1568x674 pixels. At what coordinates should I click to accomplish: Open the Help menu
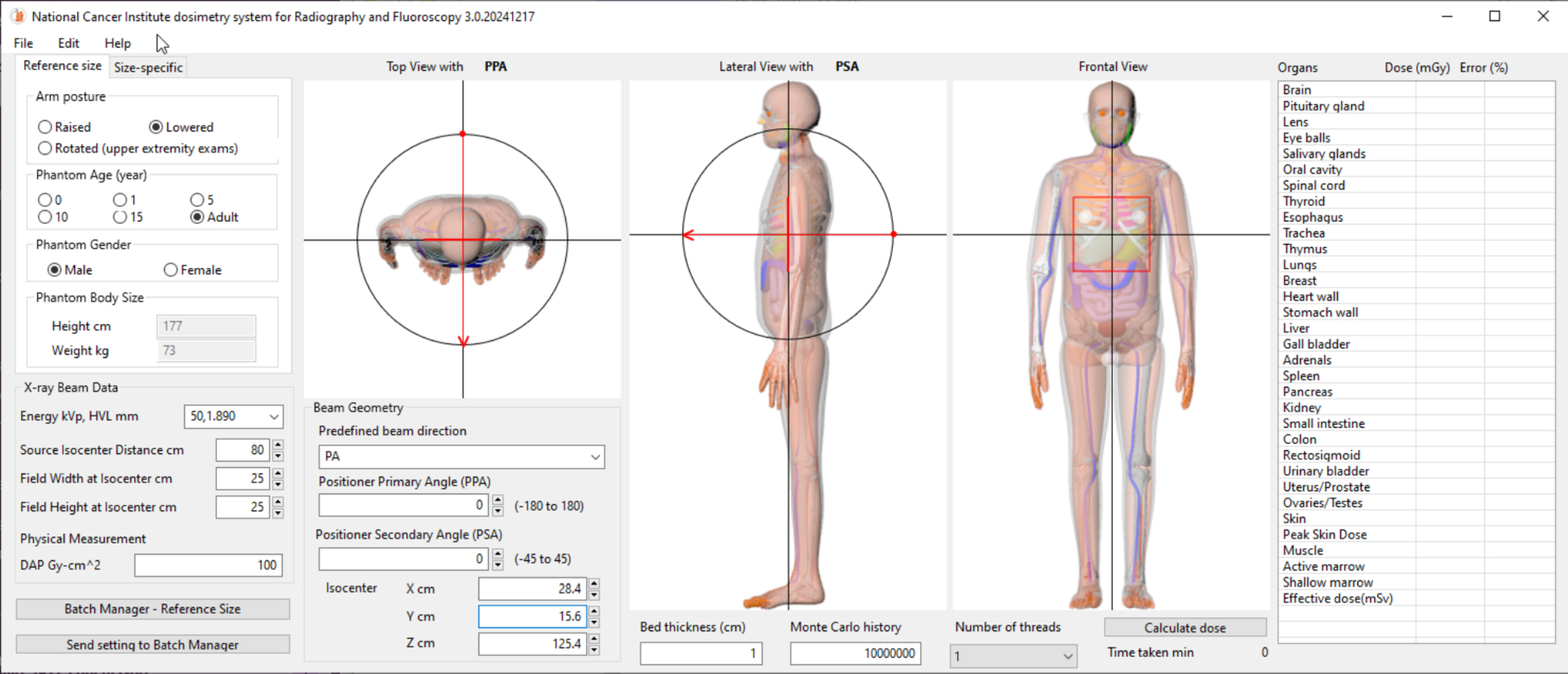click(x=117, y=43)
